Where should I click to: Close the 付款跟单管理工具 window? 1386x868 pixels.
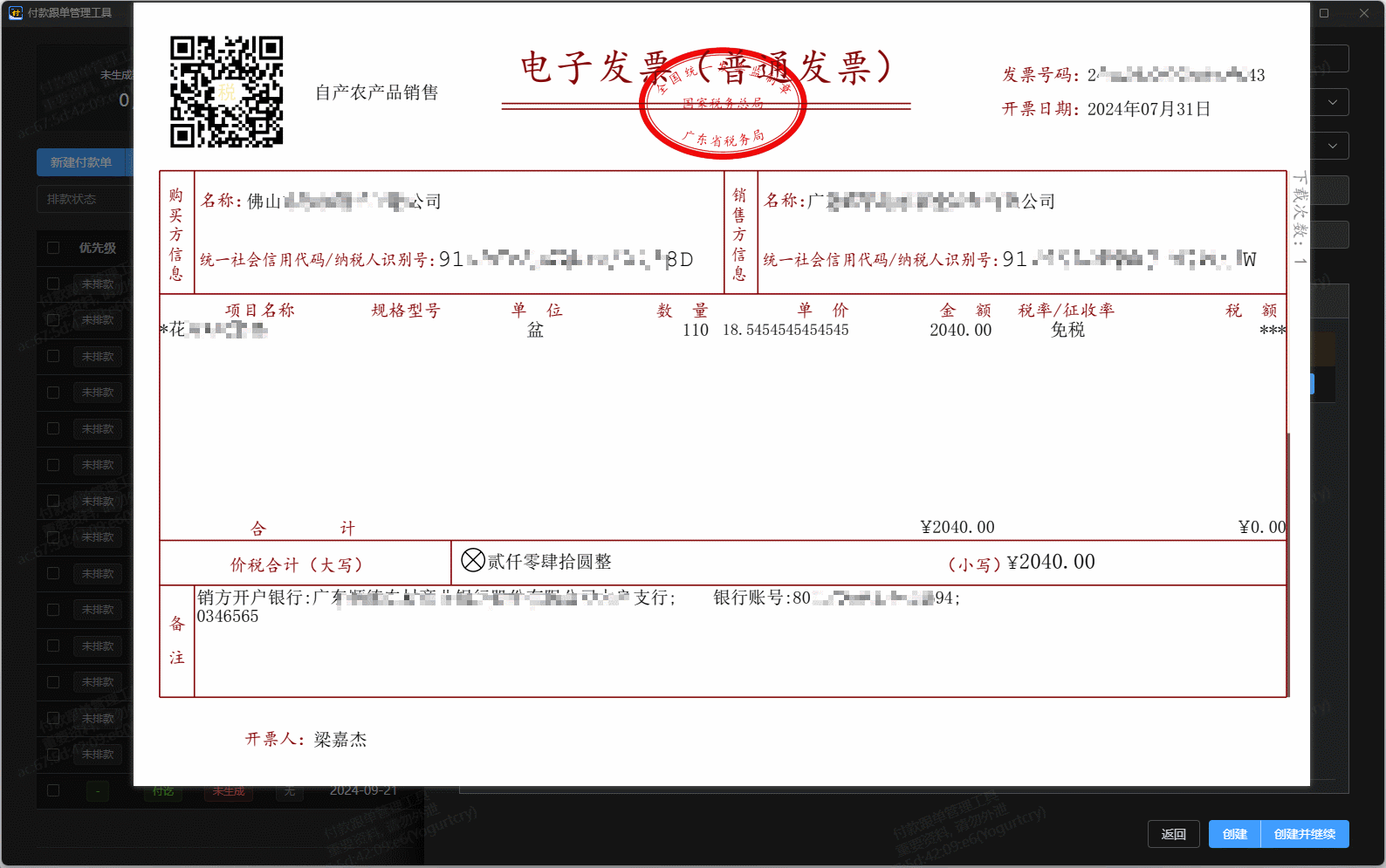[1364, 13]
